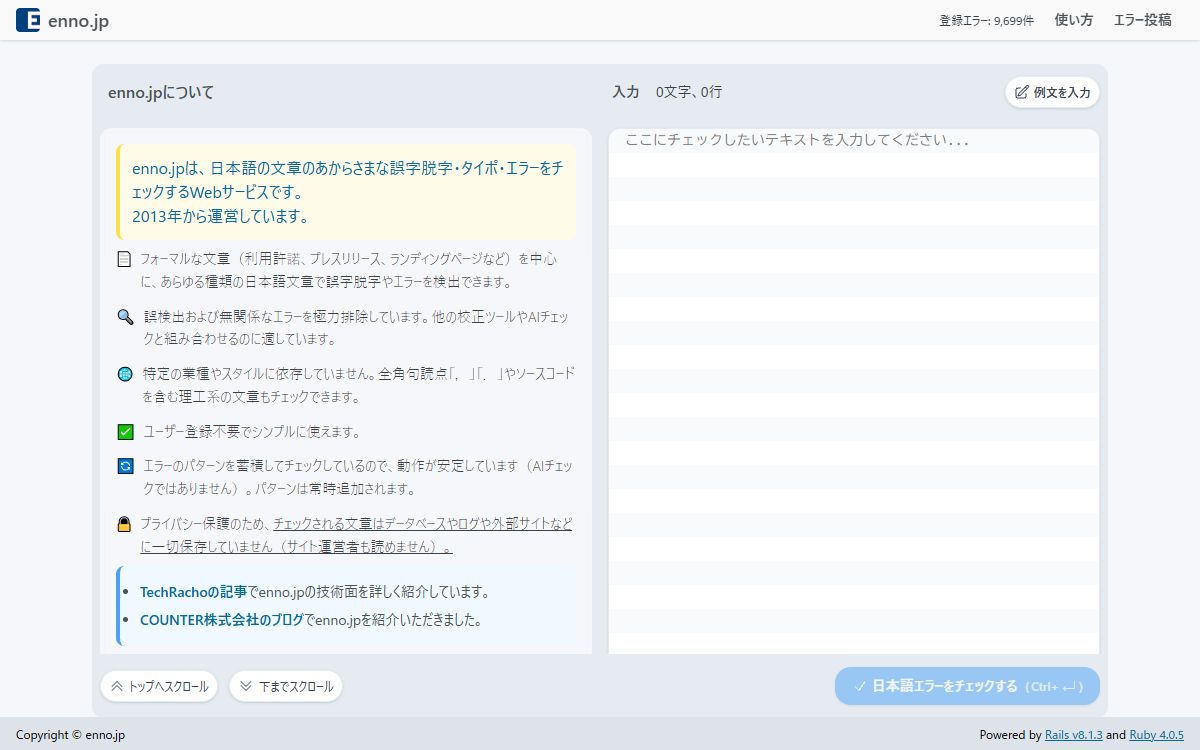This screenshot has width=1200, height=750.
Task: Focus the text input area for checking
Action: coord(853,391)
